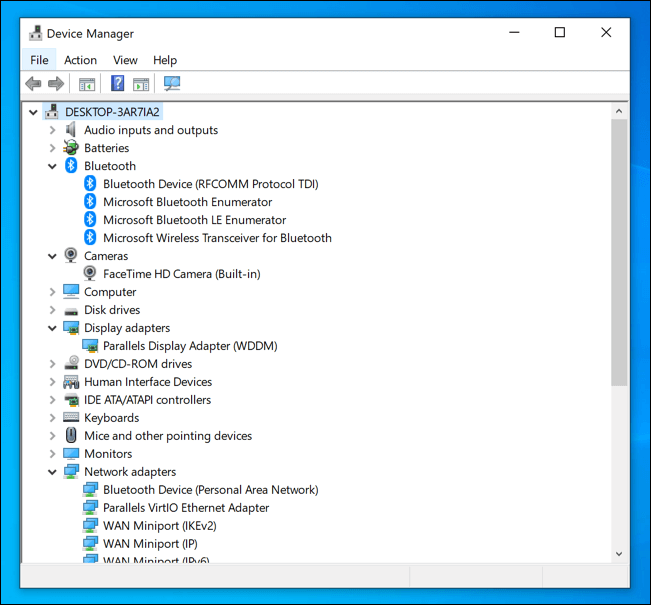Click the Disk drives icon

pyautogui.click(x=71, y=311)
